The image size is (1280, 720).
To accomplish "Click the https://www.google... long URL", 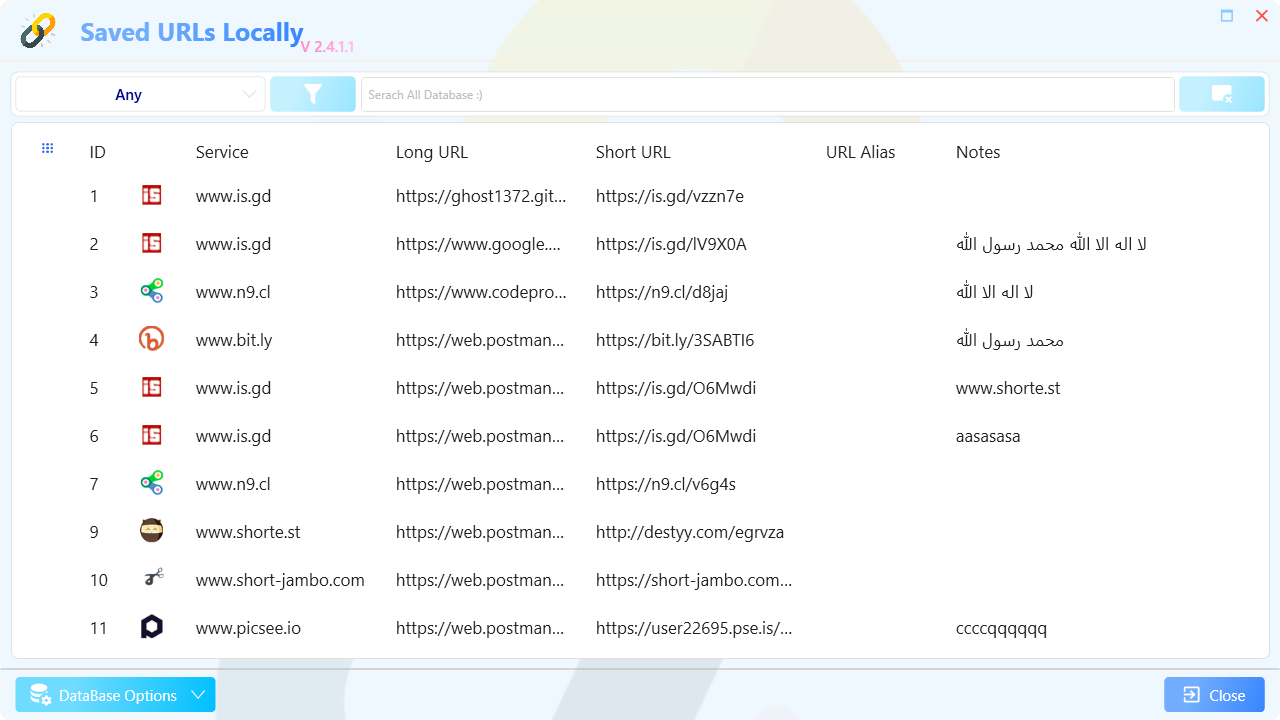I will click(479, 244).
